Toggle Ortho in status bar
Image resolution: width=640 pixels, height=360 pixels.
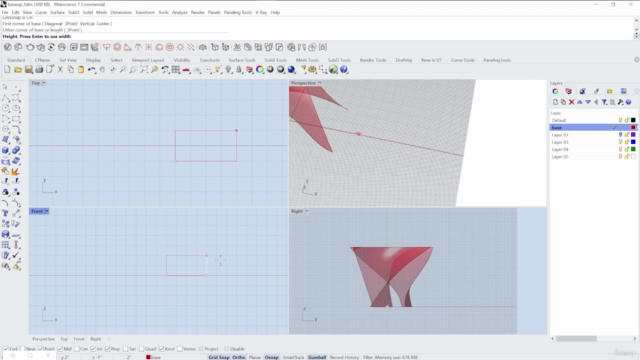239,357
